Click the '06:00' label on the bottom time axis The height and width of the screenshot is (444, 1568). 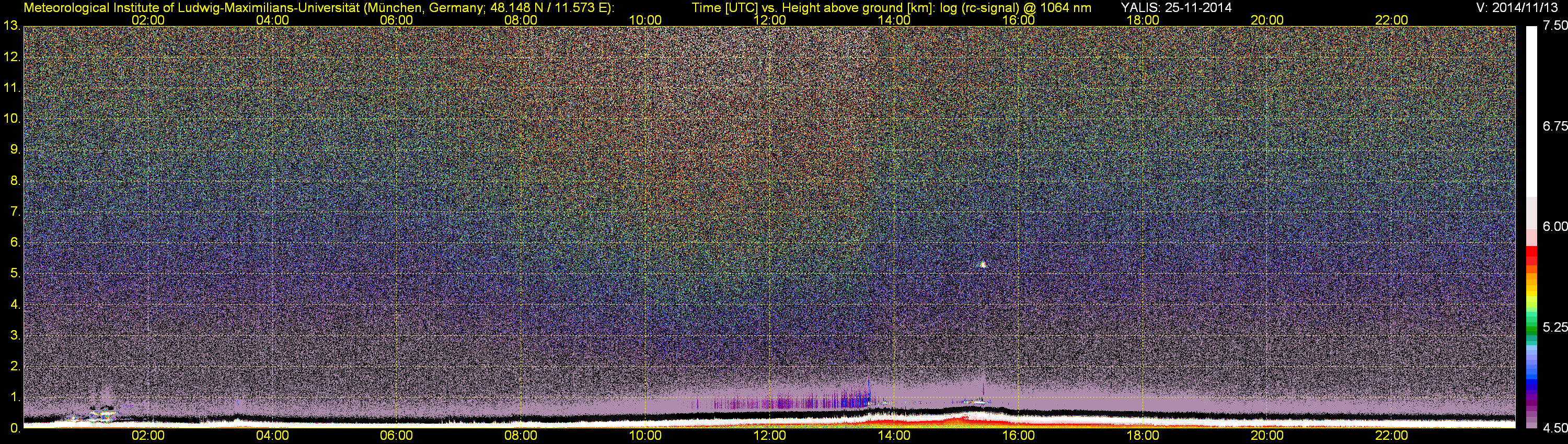(396, 436)
